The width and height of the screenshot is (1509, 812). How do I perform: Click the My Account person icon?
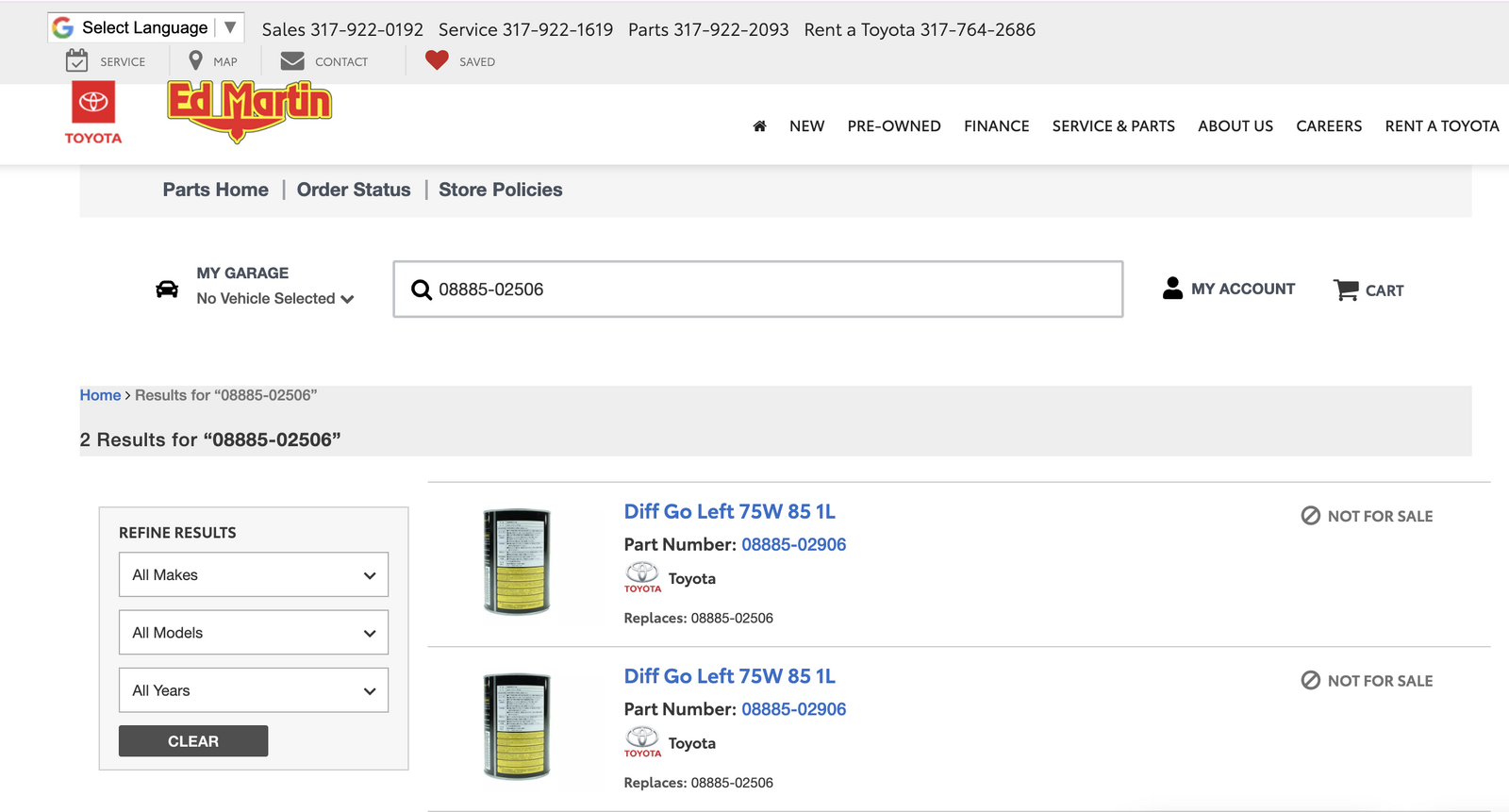tap(1172, 288)
